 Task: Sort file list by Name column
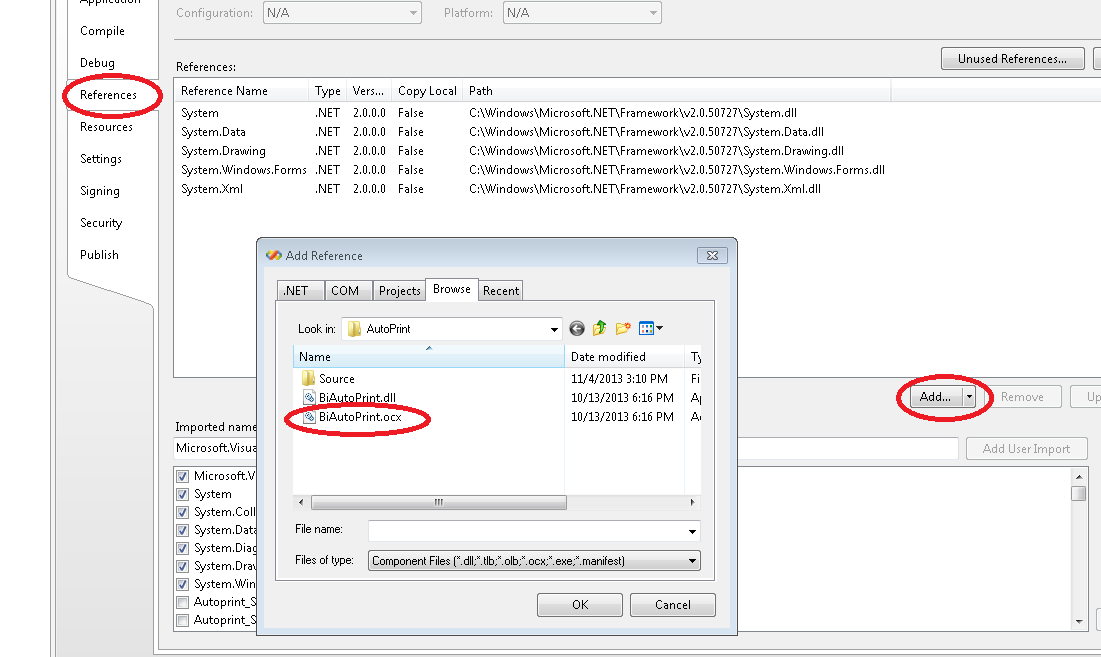pyautogui.click(x=429, y=357)
